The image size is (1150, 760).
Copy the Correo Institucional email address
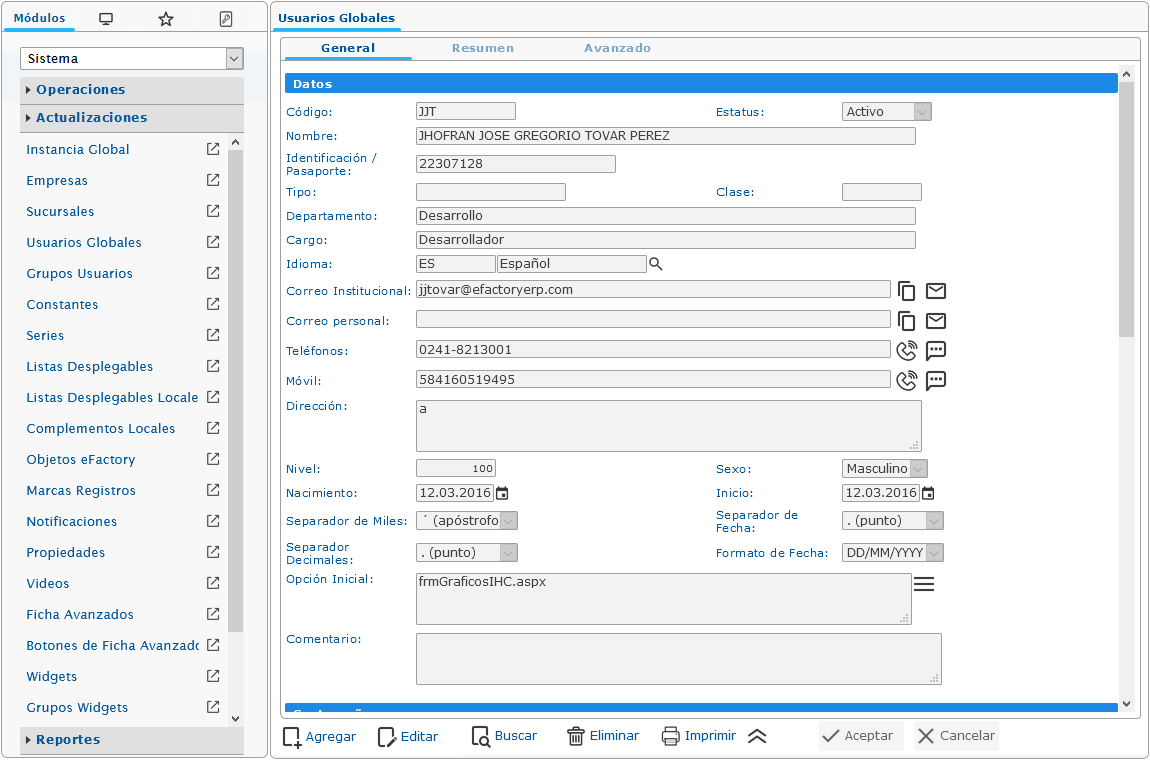[906, 291]
